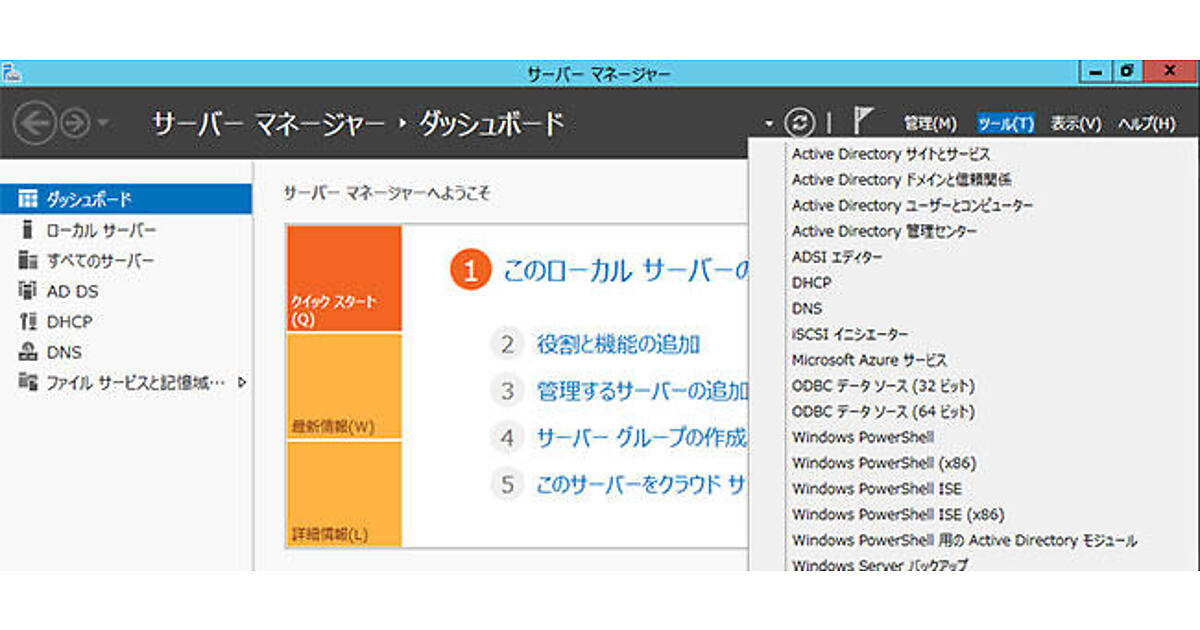The width and height of the screenshot is (1200, 630).
Task: Open the DNS role in sidebar
Action: 65,352
